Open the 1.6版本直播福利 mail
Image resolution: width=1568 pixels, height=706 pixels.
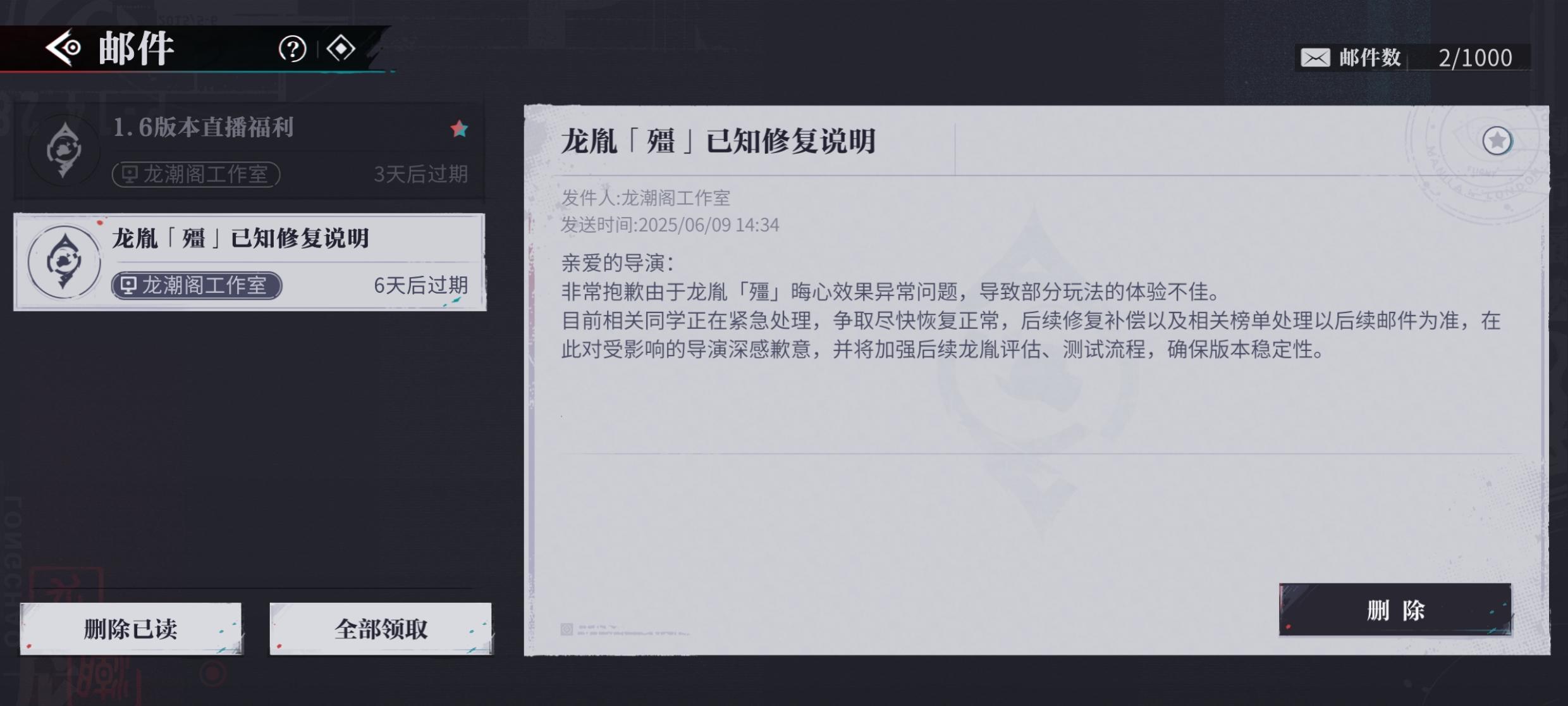click(250, 151)
